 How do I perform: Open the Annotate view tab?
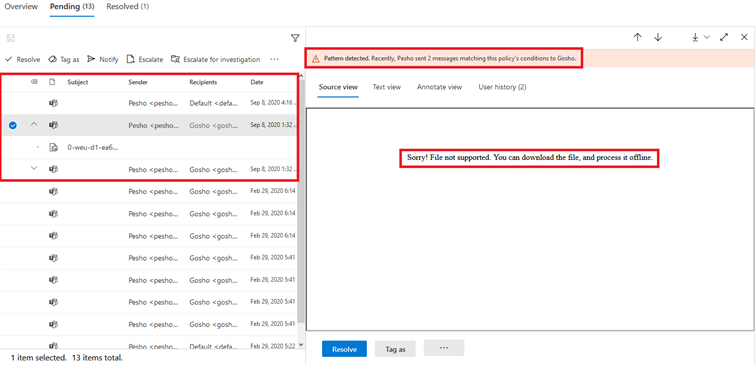coord(439,87)
